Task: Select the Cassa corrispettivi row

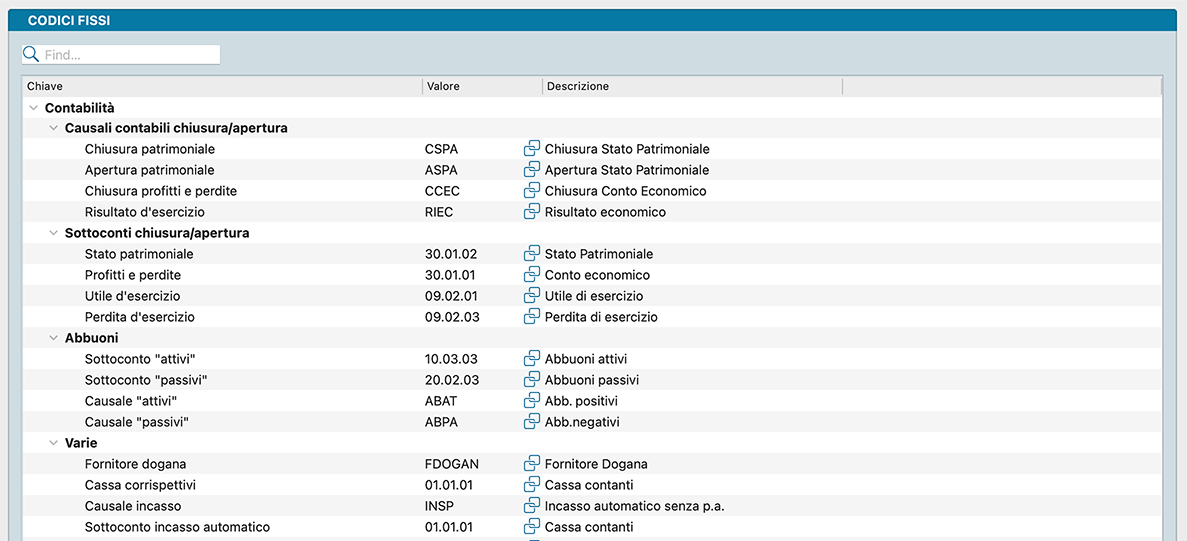Action: coord(140,485)
